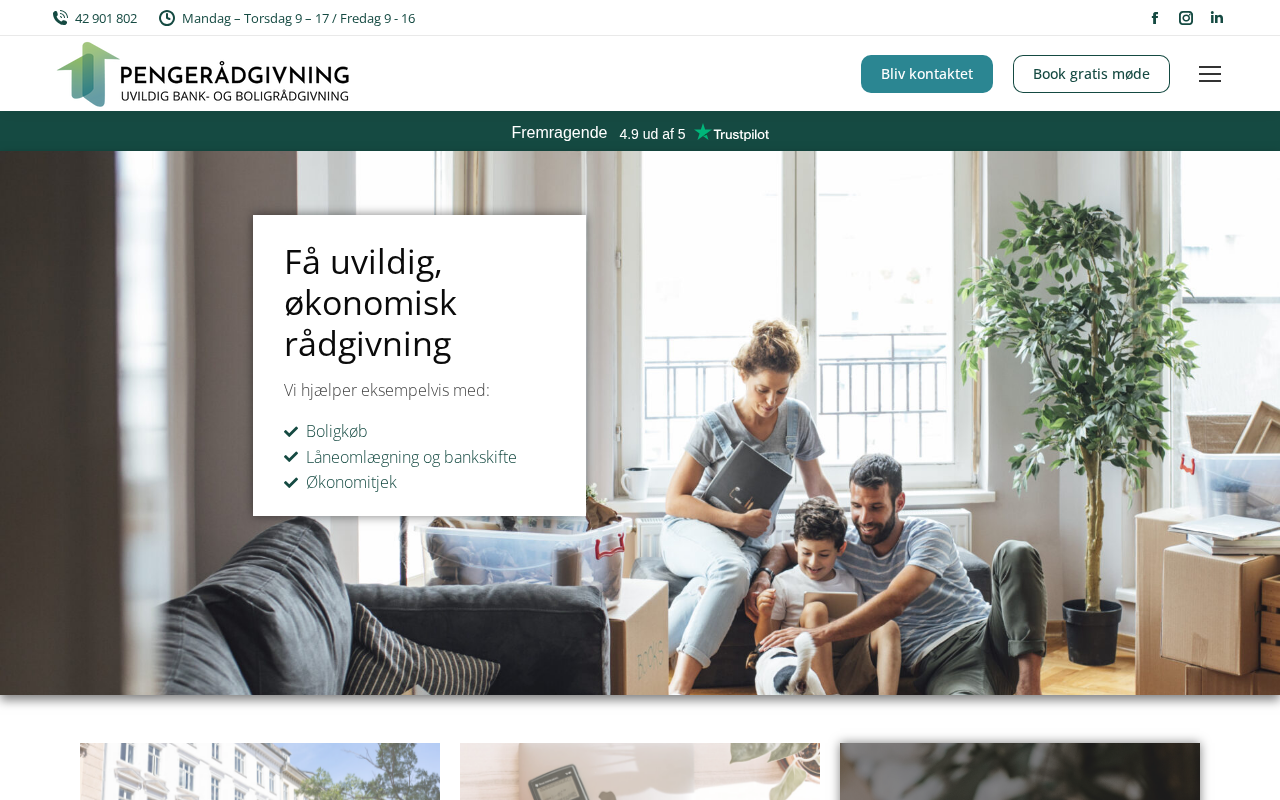Click the checkmark beside Økonomitjek
Viewport: 1280px width, 800px height.
point(291,482)
